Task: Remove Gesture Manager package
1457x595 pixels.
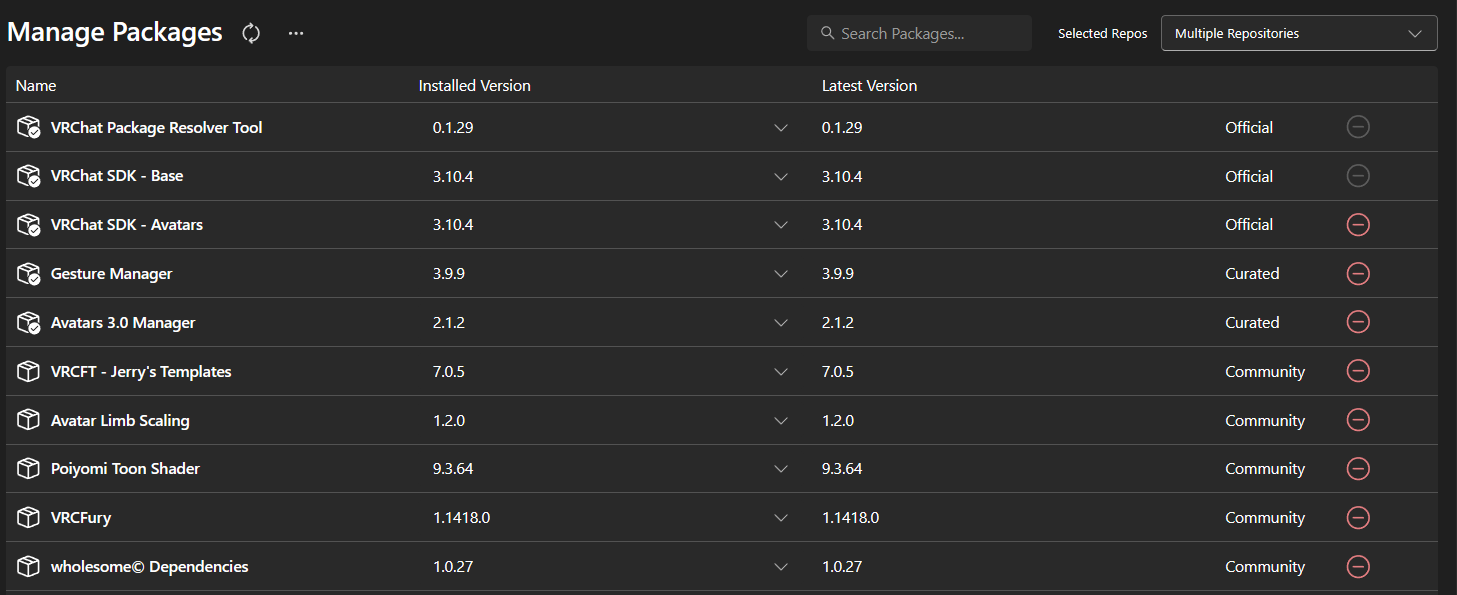Action: click(x=1358, y=273)
